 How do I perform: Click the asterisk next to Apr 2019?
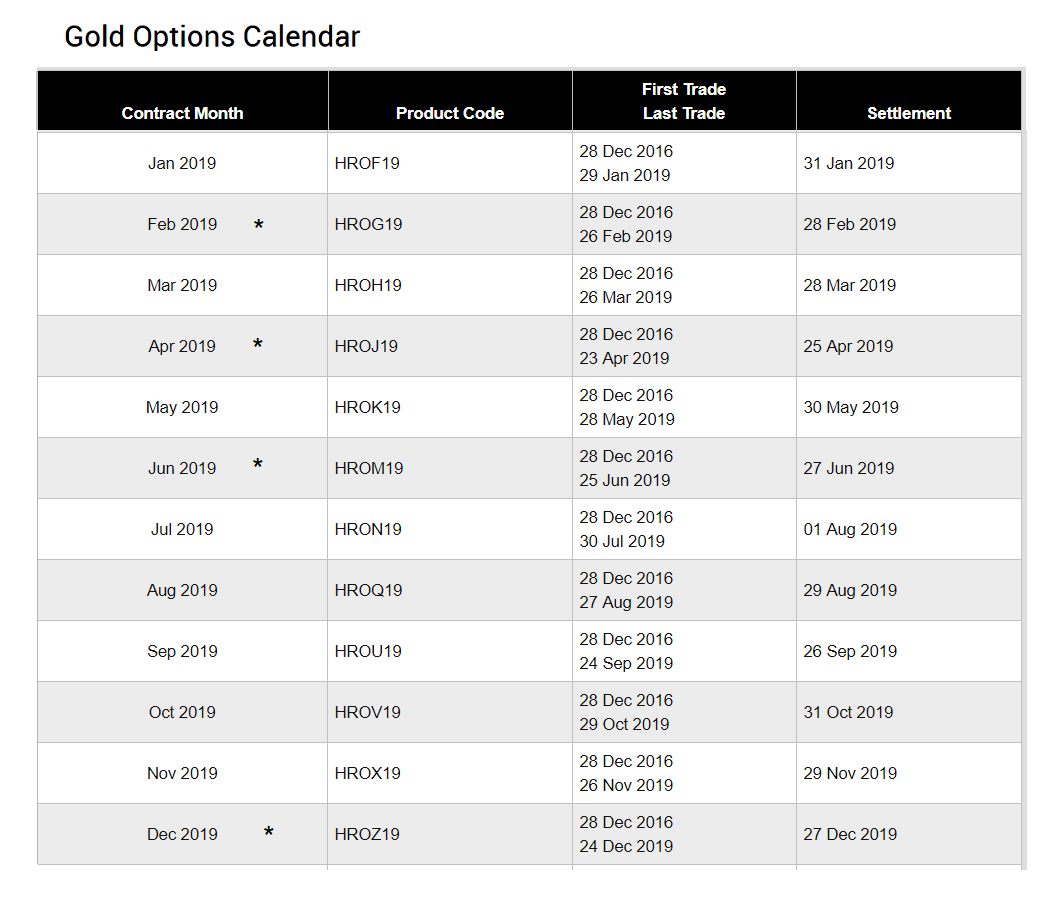[258, 345]
